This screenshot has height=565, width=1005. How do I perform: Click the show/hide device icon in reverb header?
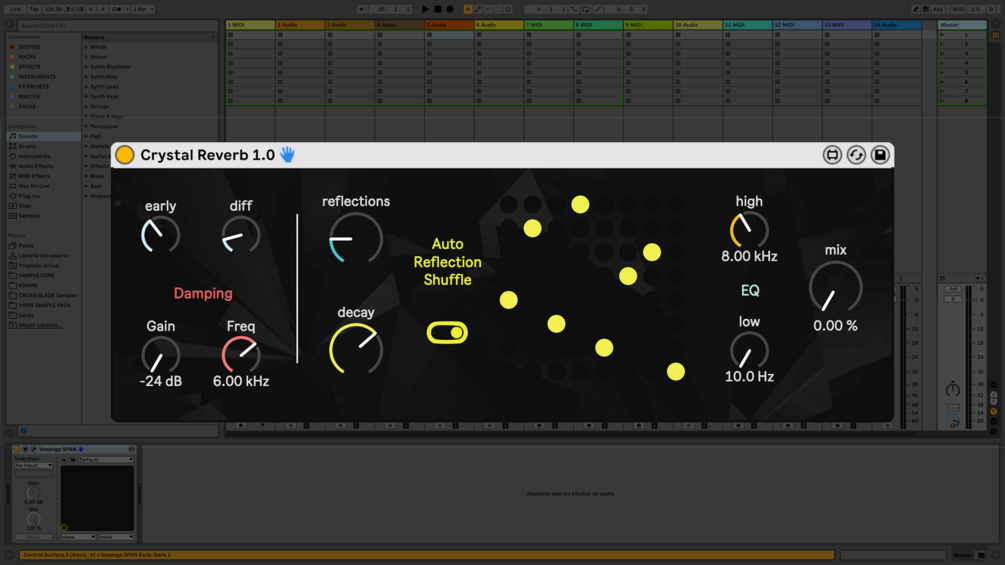832,155
